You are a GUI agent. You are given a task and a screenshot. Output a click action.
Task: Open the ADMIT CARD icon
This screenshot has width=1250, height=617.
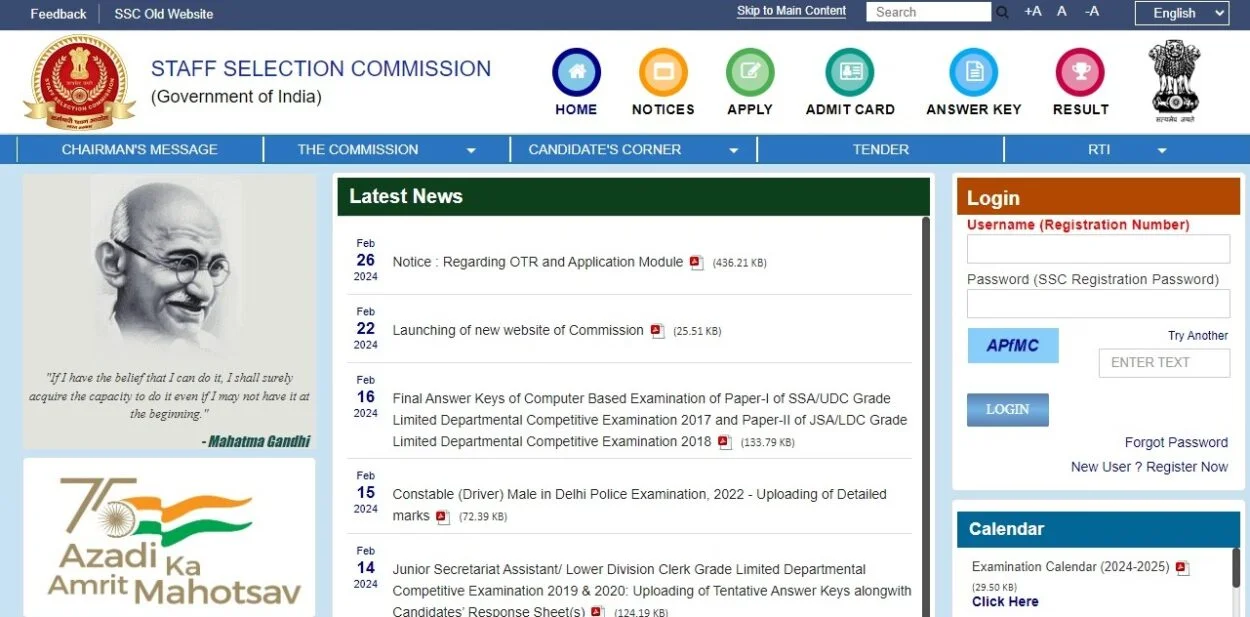850,72
